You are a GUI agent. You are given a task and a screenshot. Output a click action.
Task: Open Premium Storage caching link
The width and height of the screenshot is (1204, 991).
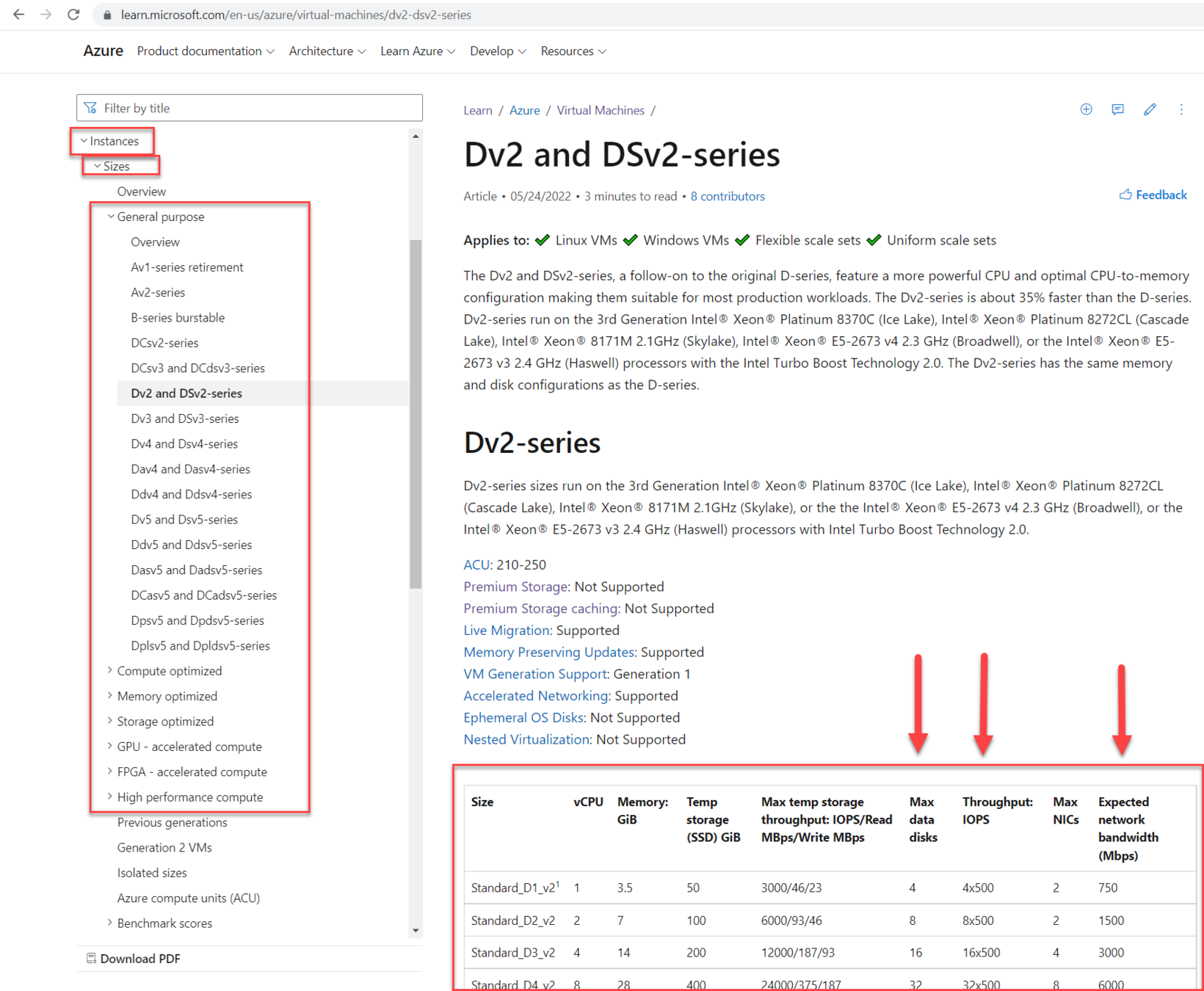pyautogui.click(x=540, y=609)
